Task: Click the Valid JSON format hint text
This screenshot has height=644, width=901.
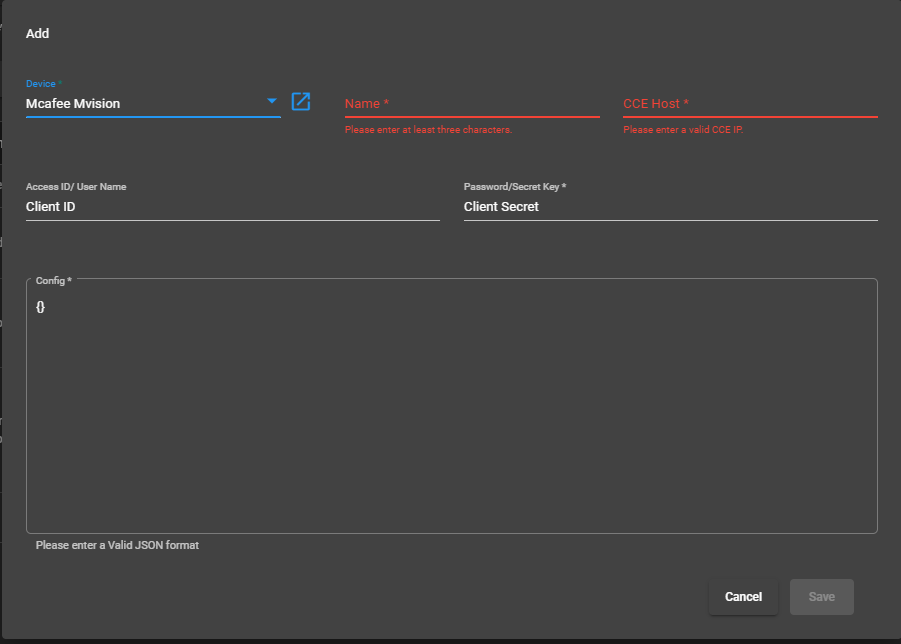Action: pos(117,545)
